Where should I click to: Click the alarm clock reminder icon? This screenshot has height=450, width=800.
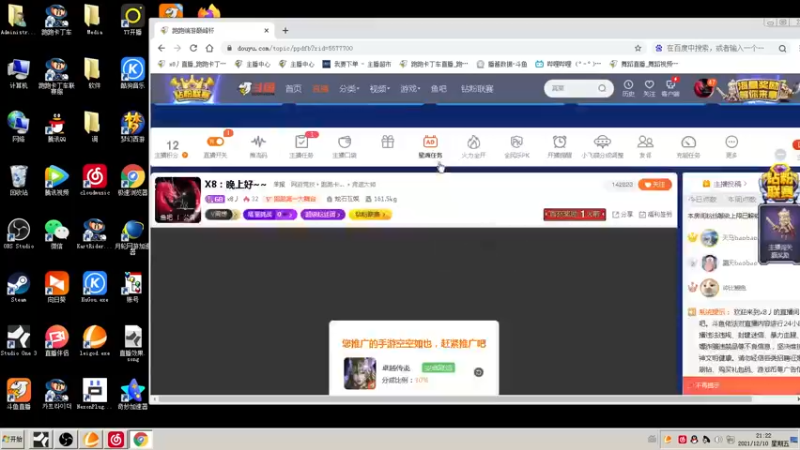pyautogui.click(x=559, y=141)
